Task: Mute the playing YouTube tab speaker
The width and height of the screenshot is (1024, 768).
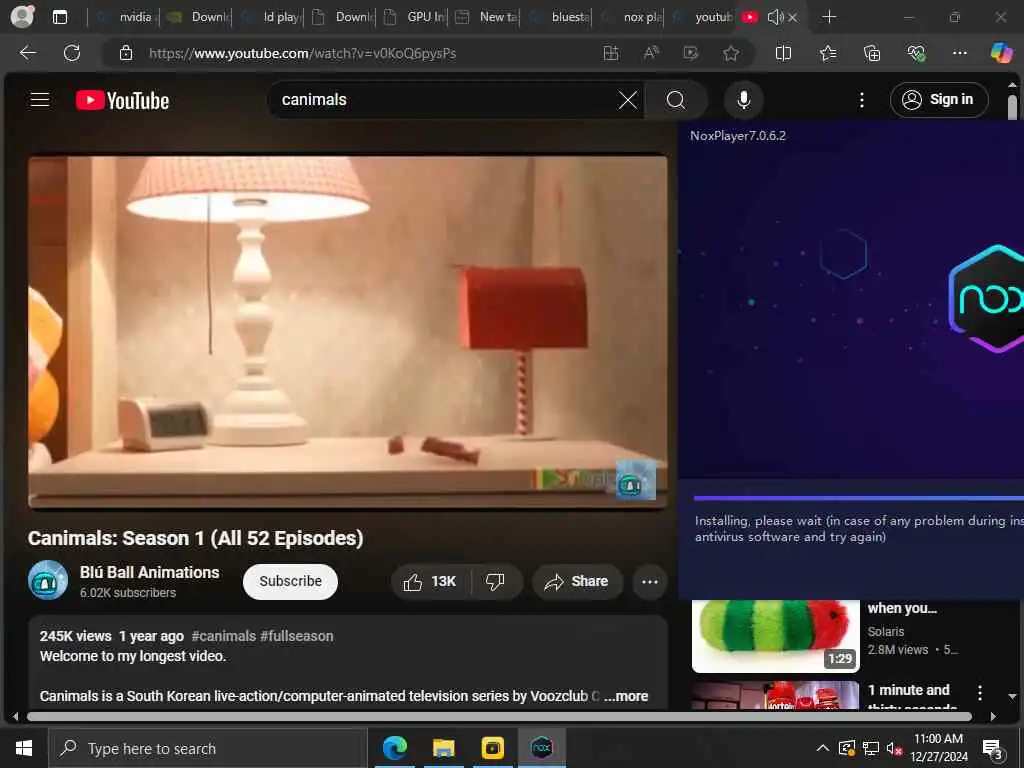Action: click(x=775, y=17)
